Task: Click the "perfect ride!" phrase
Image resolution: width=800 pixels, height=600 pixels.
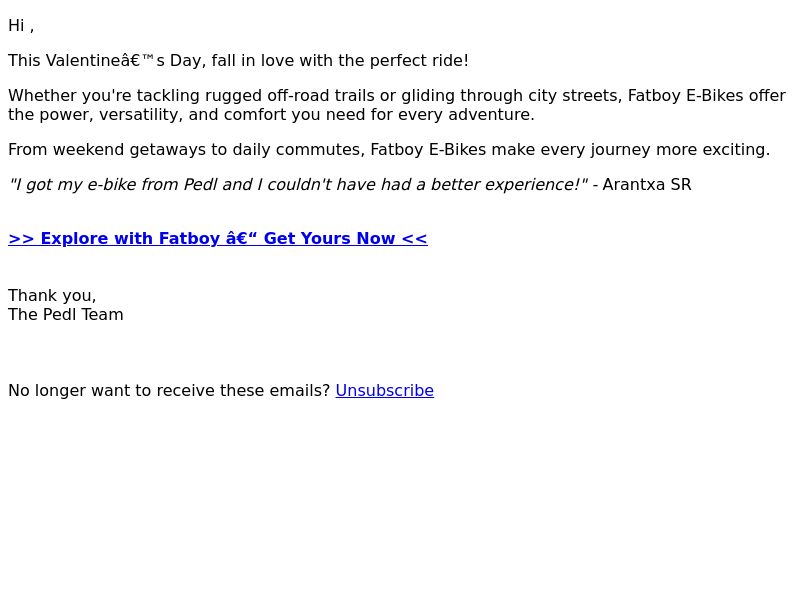Action: point(419,60)
